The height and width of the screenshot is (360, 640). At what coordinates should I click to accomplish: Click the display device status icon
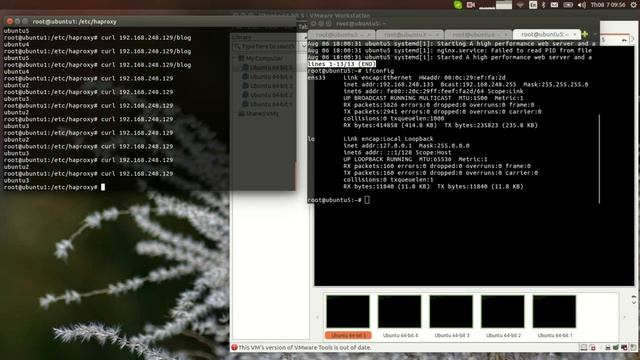point(624,348)
